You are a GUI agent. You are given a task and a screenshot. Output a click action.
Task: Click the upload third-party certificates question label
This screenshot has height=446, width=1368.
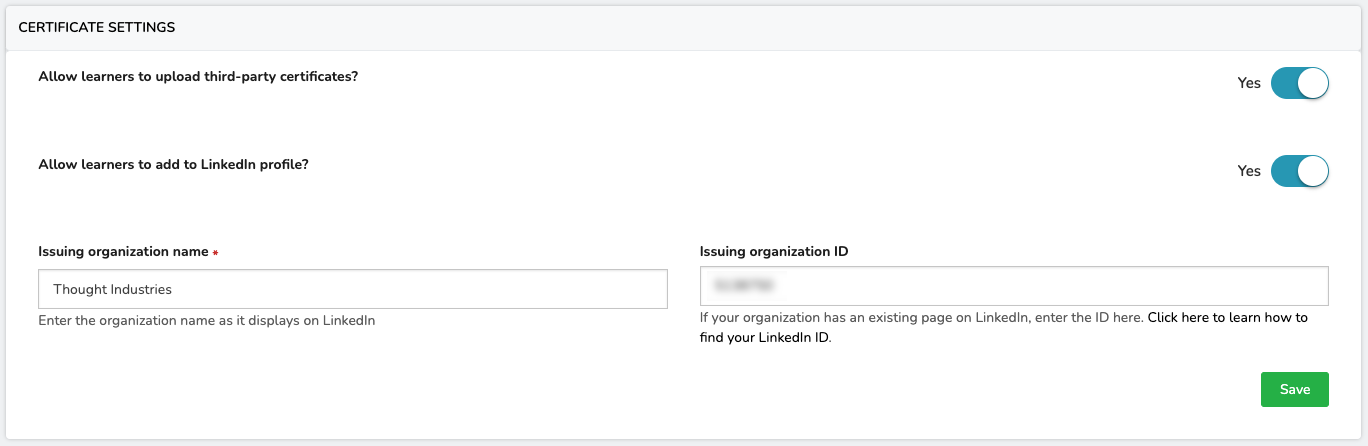click(198, 76)
